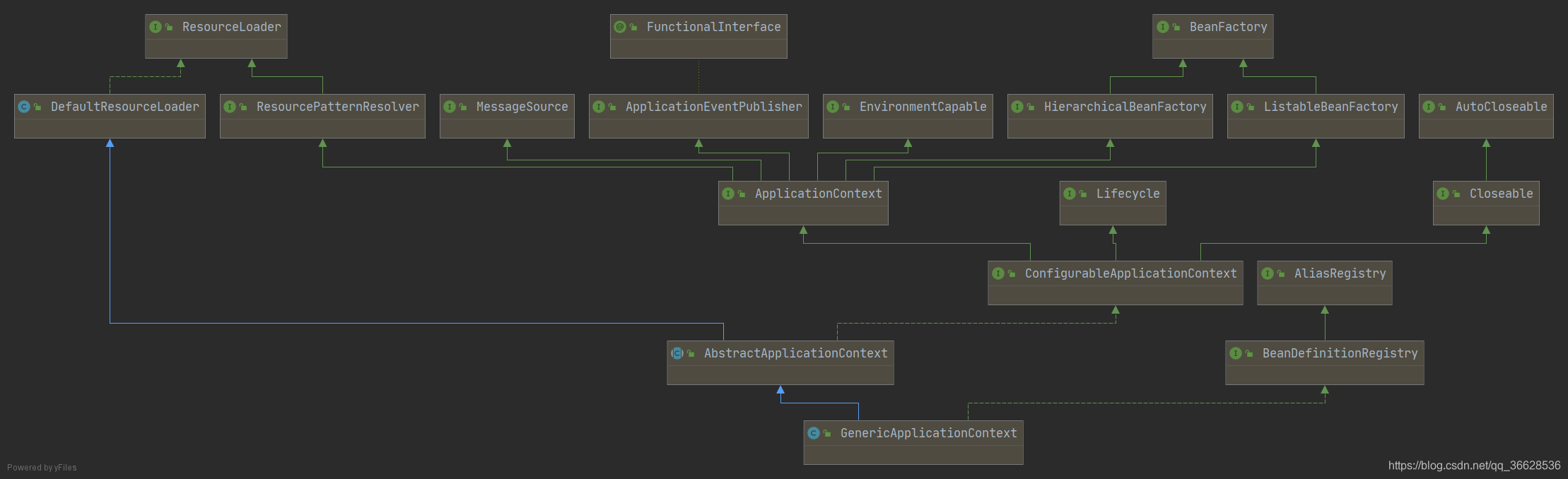Click the visibility lock icon beside BeanFactory
The width and height of the screenshot is (1568, 479).
tap(1176, 28)
